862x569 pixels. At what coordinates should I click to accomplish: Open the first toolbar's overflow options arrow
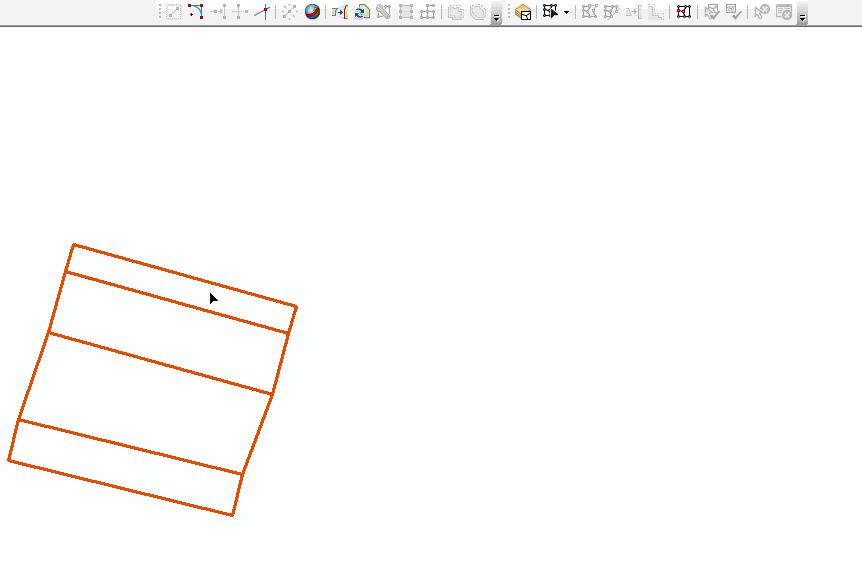point(496,14)
